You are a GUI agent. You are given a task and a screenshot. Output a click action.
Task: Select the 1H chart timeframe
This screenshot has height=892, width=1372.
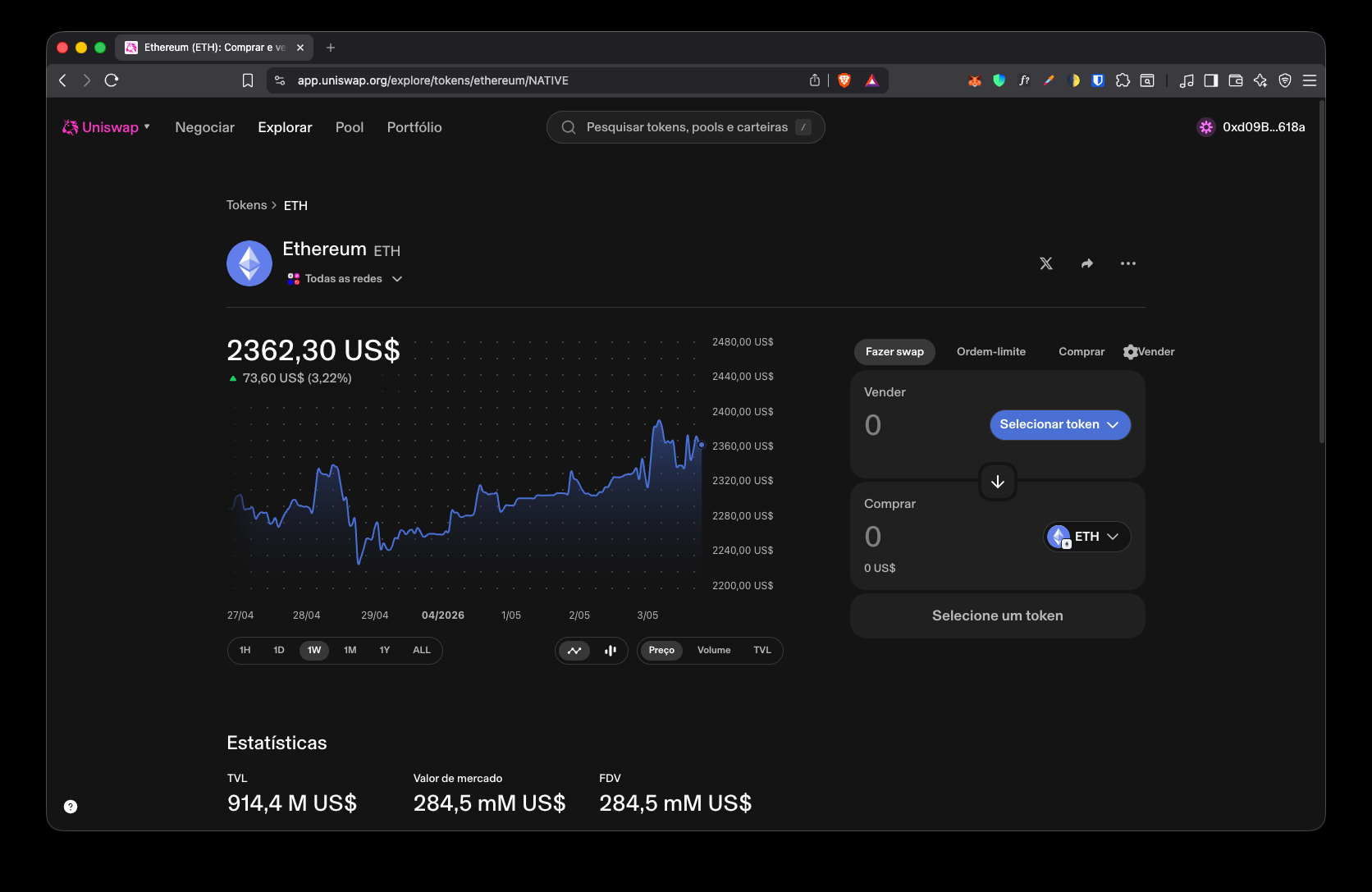point(245,650)
